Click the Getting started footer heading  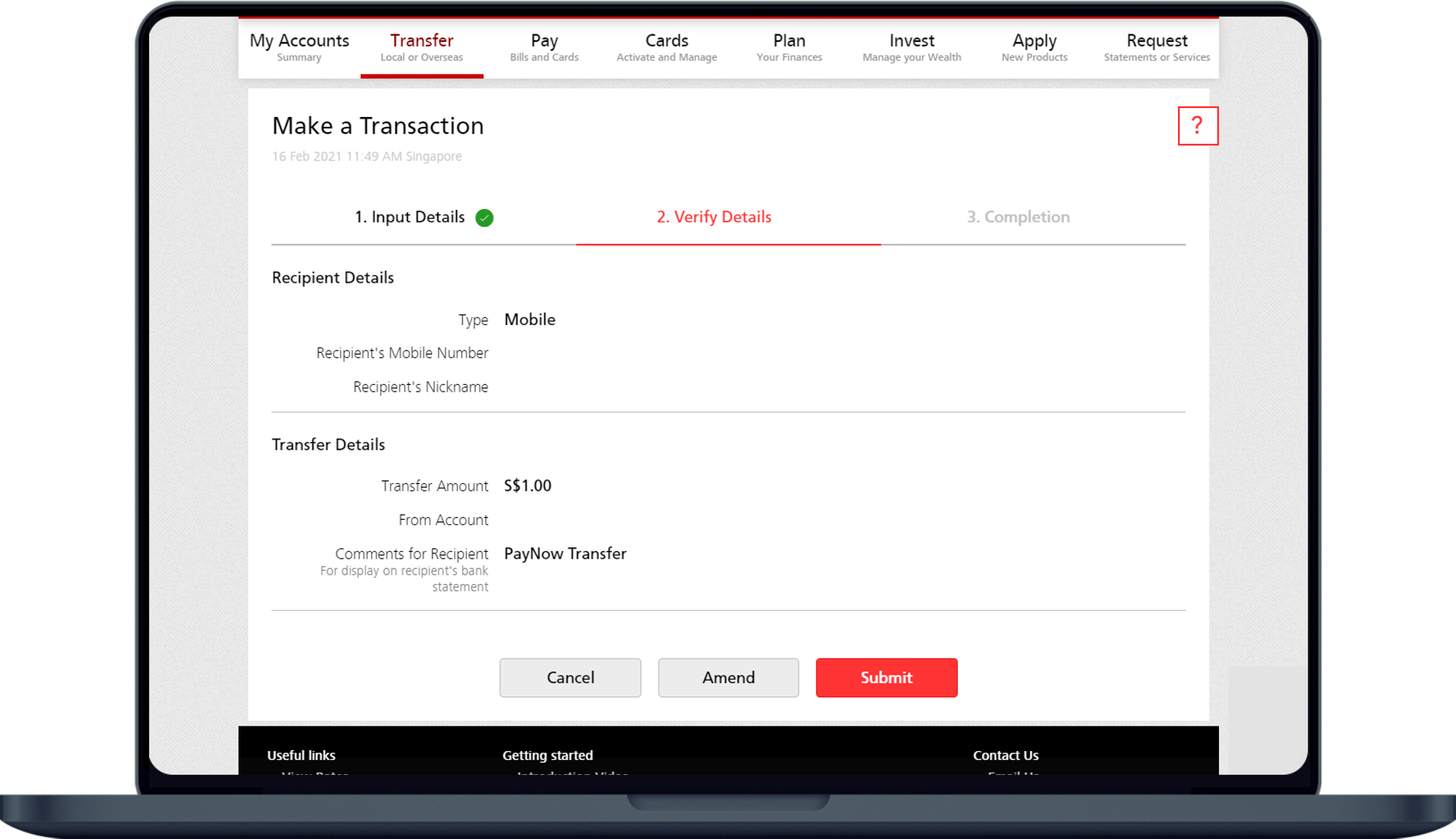[547, 755]
